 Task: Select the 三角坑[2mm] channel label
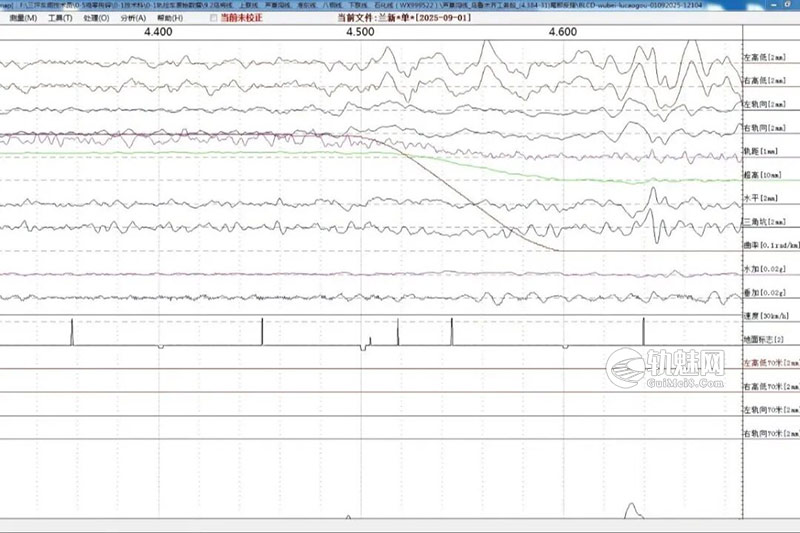[764, 221]
